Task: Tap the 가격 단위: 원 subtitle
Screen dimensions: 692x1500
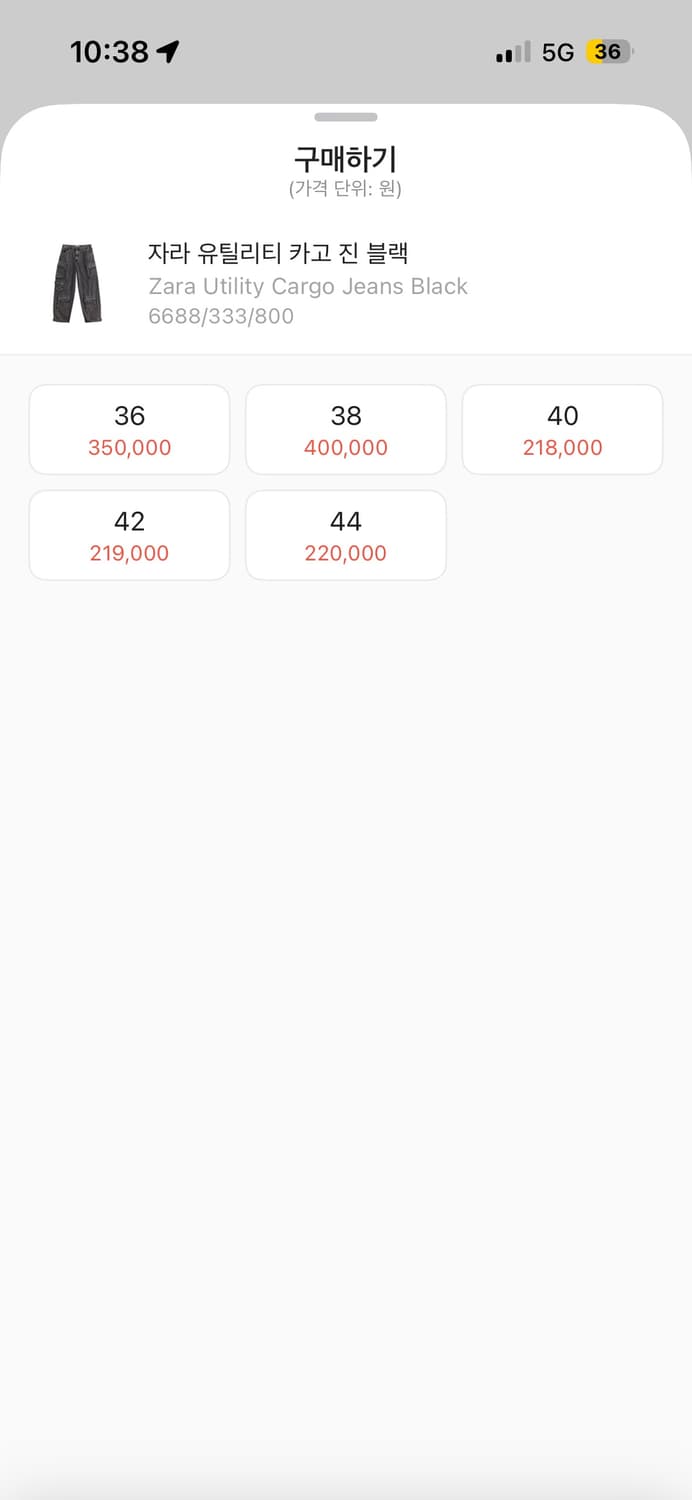Action: pos(346,188)
